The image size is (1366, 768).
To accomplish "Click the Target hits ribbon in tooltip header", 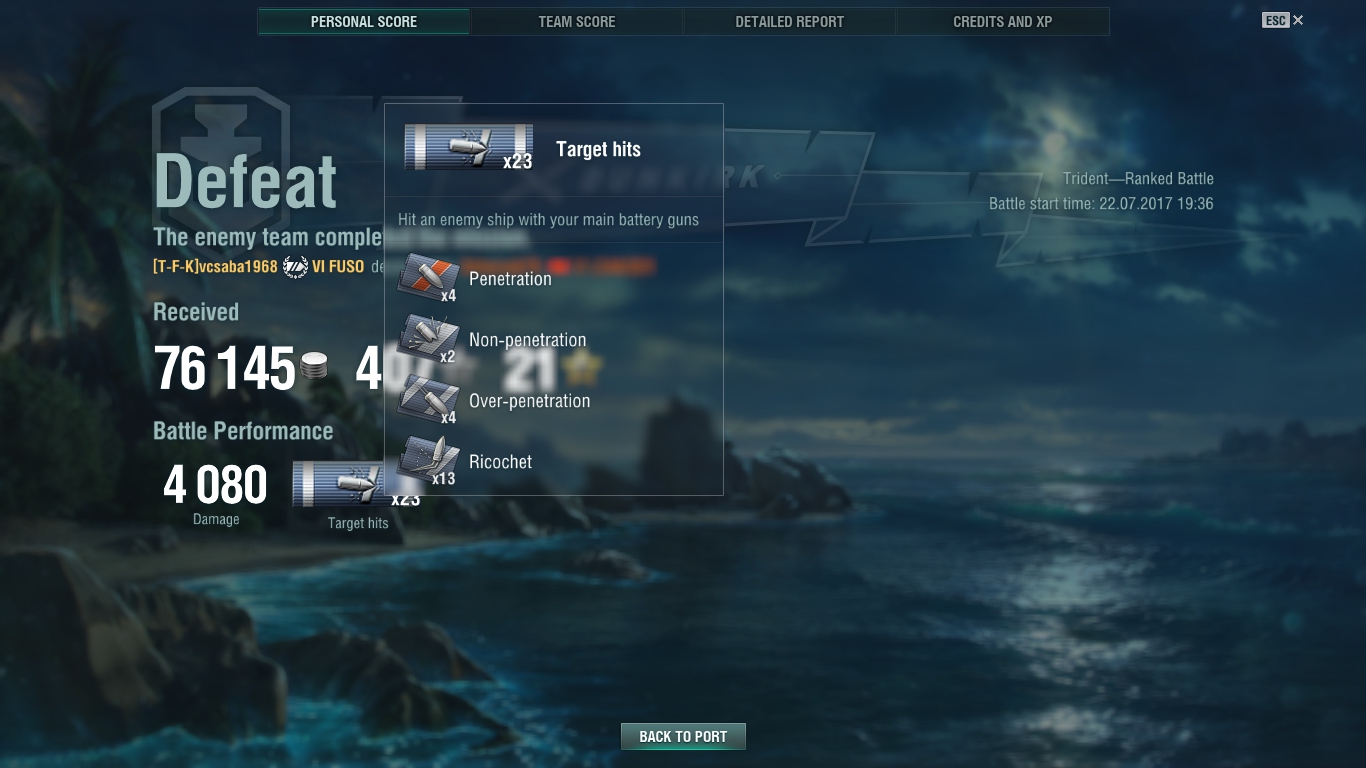I will click(468, 147).
